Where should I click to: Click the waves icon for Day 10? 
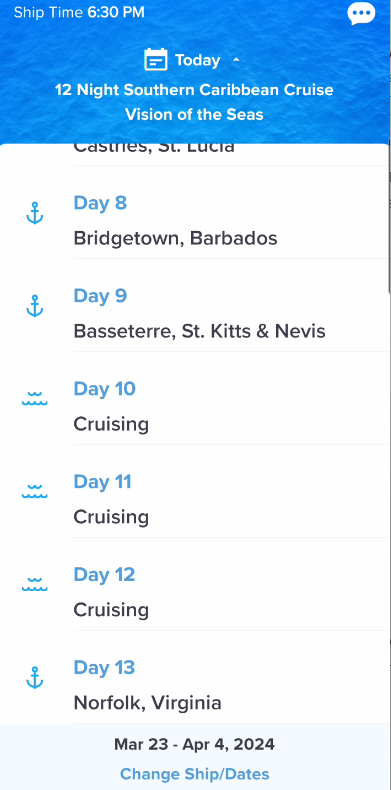point(35,398)
